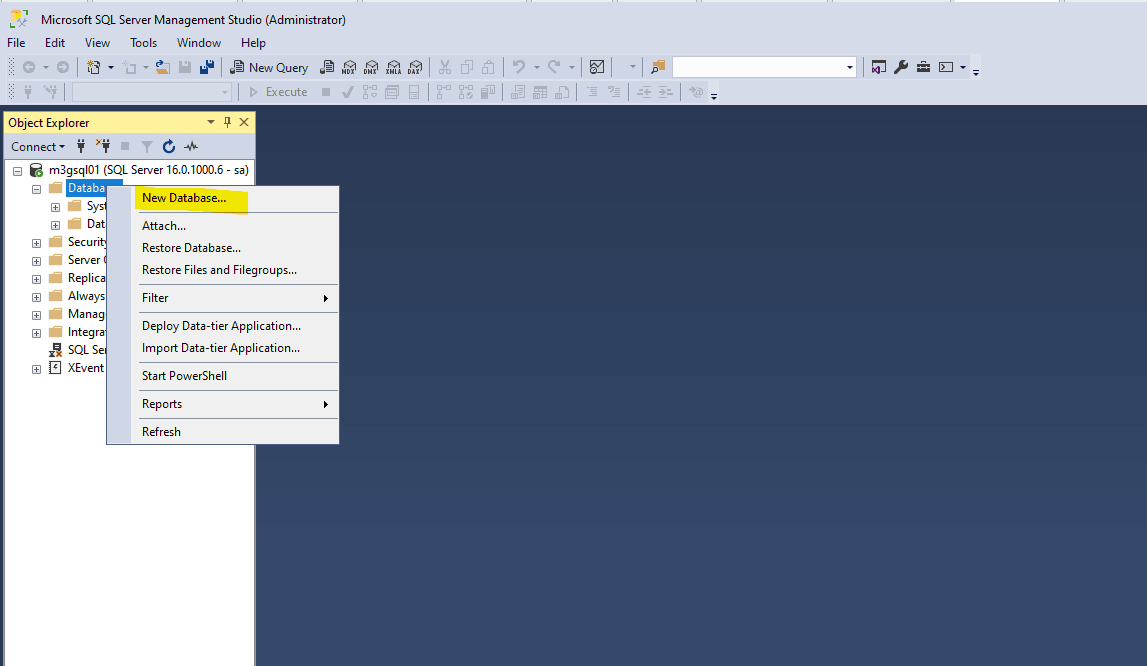Expand the XEvent Profiler node
Image resolution: width=1147 pixels, height=666 pixels.
pos(36,369)
